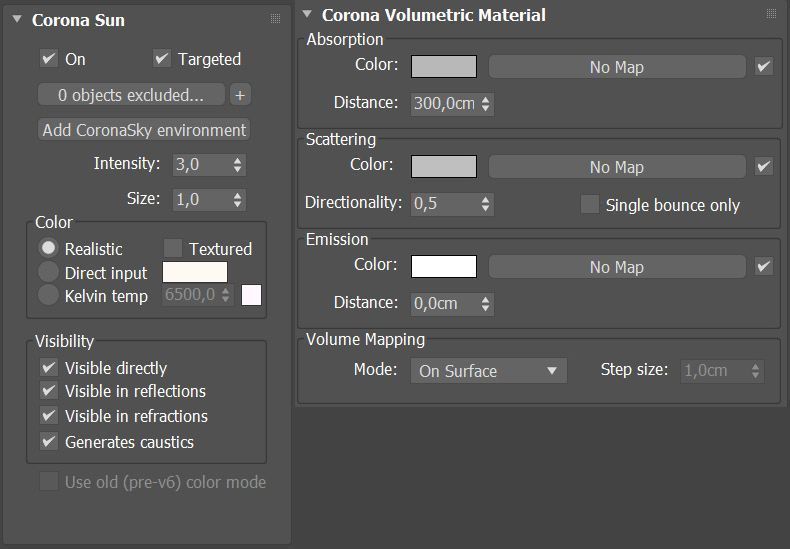The image size is (790, 549).
Task: Click the Emission Distance spinner arrows
Action: coord(485,304)
